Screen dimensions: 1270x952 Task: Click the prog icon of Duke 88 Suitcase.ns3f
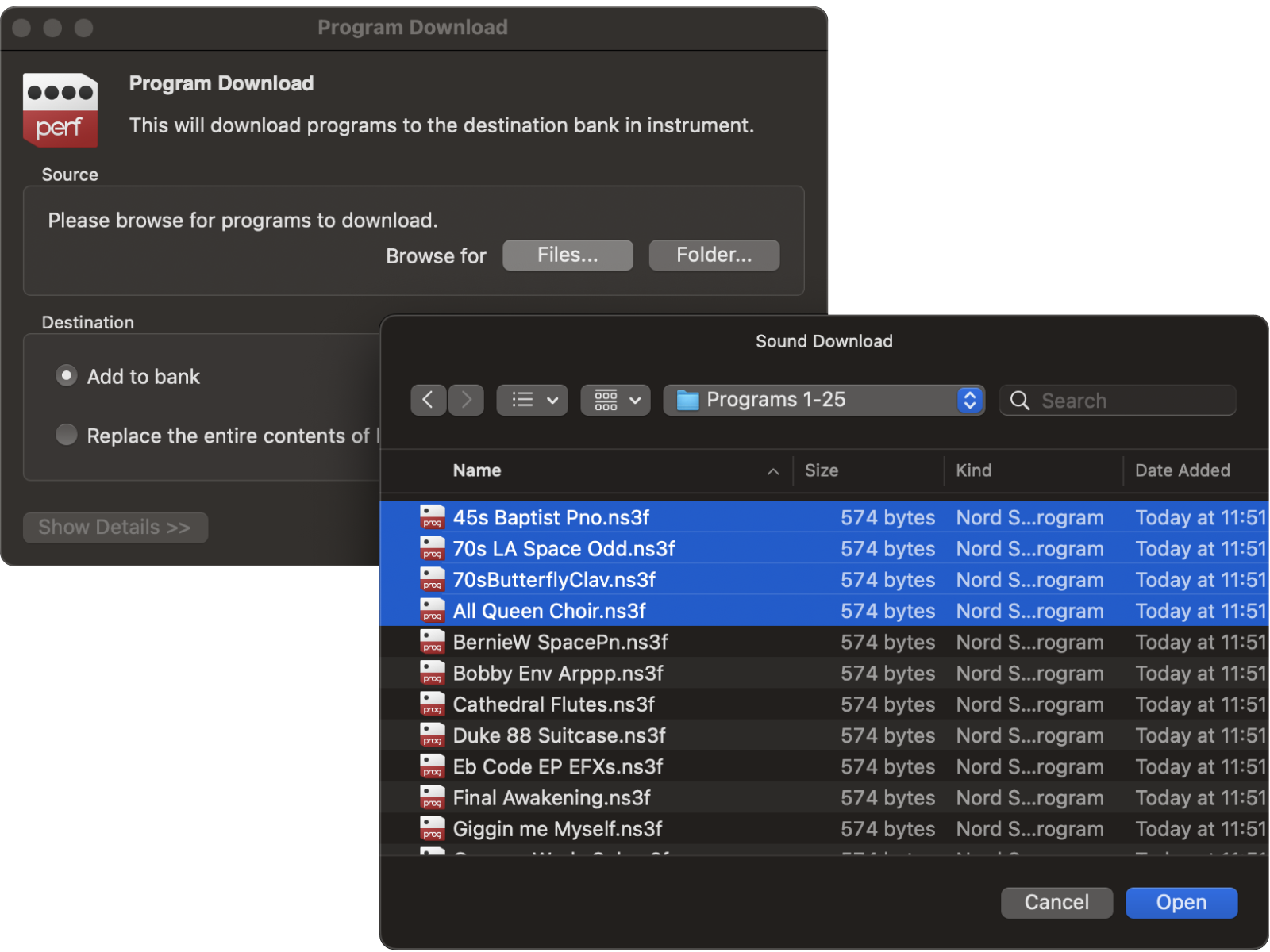(x=433, y=735)
